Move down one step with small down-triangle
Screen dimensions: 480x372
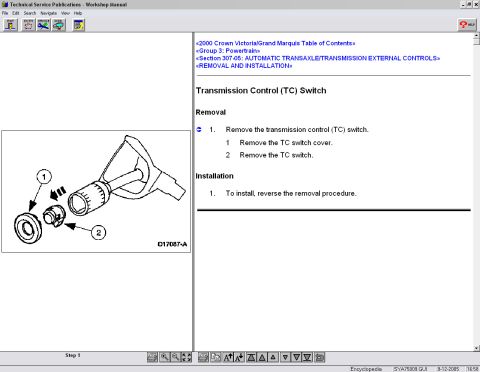[x=285, y=357]
